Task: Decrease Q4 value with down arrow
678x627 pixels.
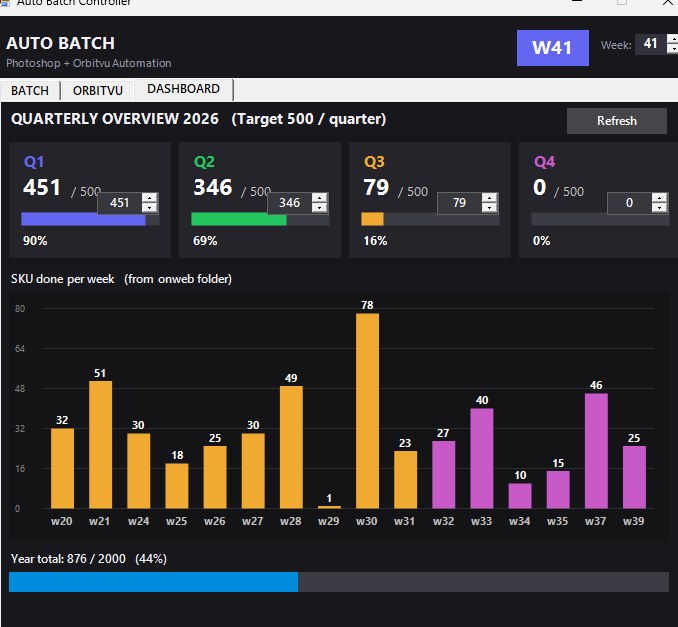Action: [659, 208]
